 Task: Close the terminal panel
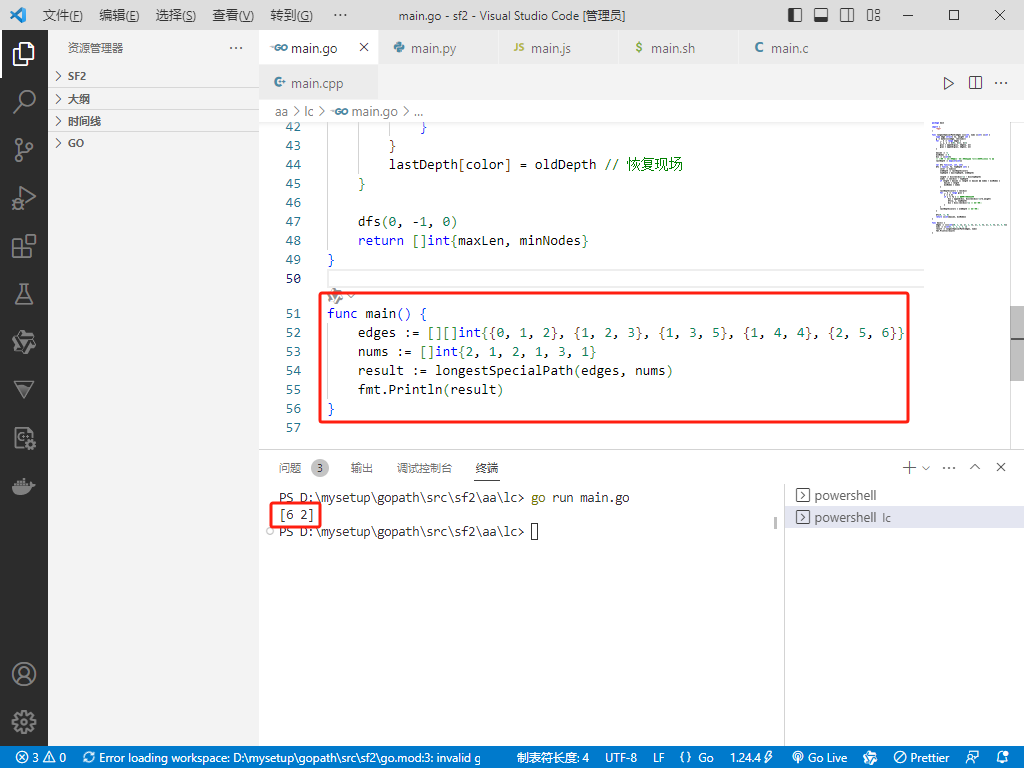[x=1000, y=468]
